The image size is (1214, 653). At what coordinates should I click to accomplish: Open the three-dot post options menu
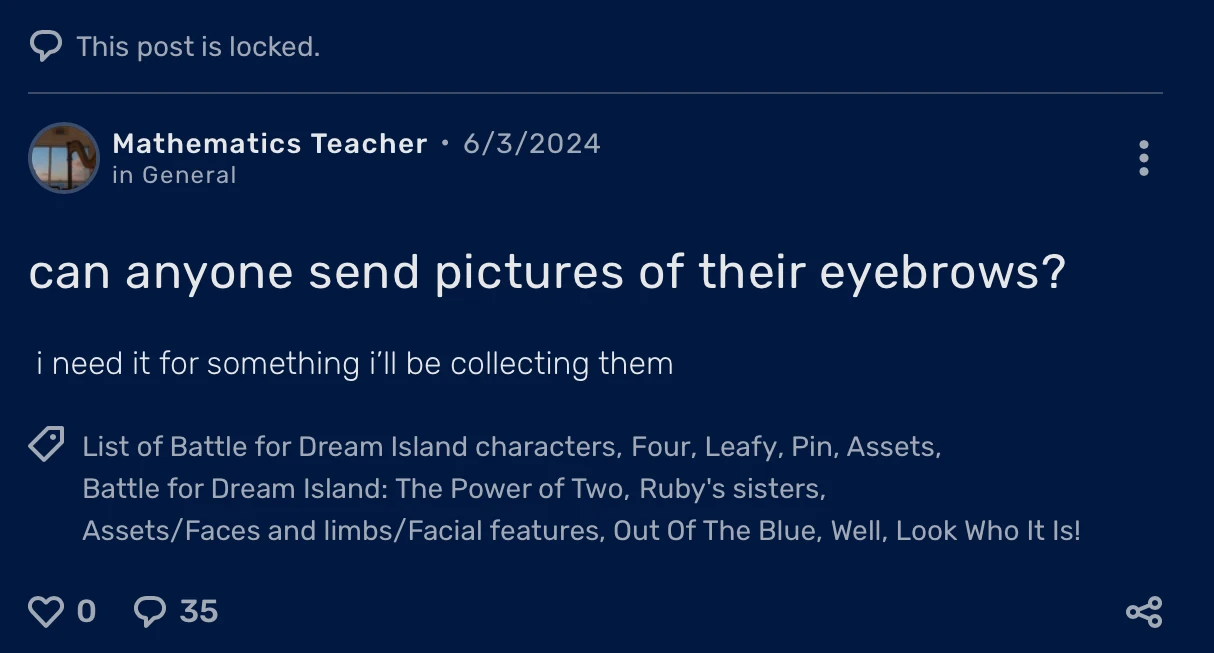(x=1143, y=158)
